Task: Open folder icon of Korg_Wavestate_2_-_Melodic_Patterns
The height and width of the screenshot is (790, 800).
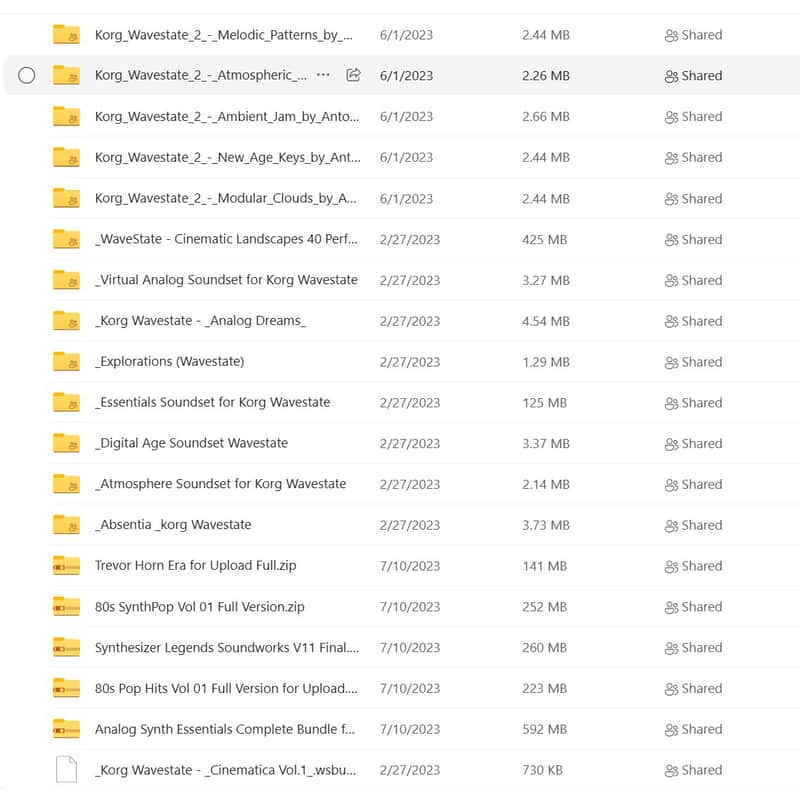Action: [x=66, y=34]
